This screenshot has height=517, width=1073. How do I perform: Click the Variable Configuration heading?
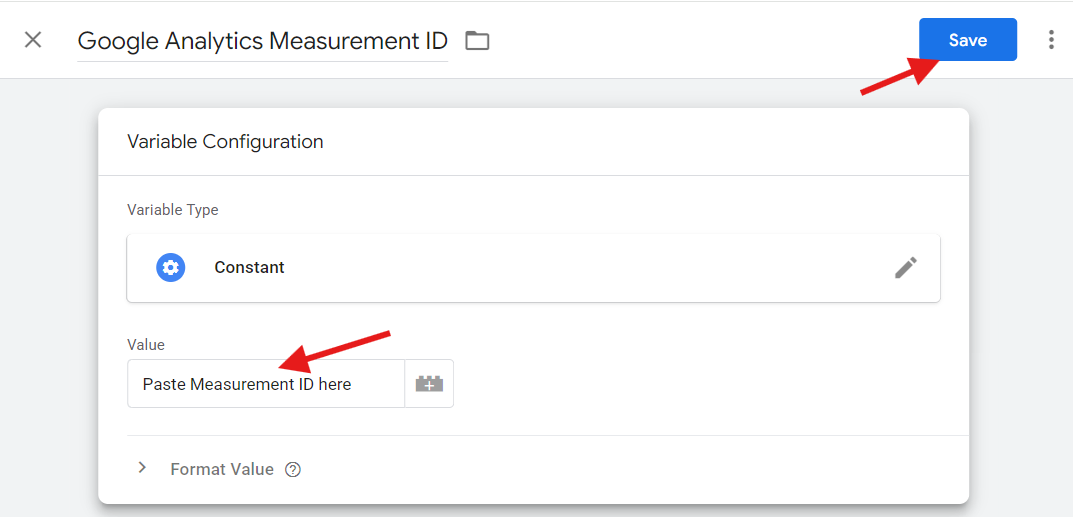point(225,142)
